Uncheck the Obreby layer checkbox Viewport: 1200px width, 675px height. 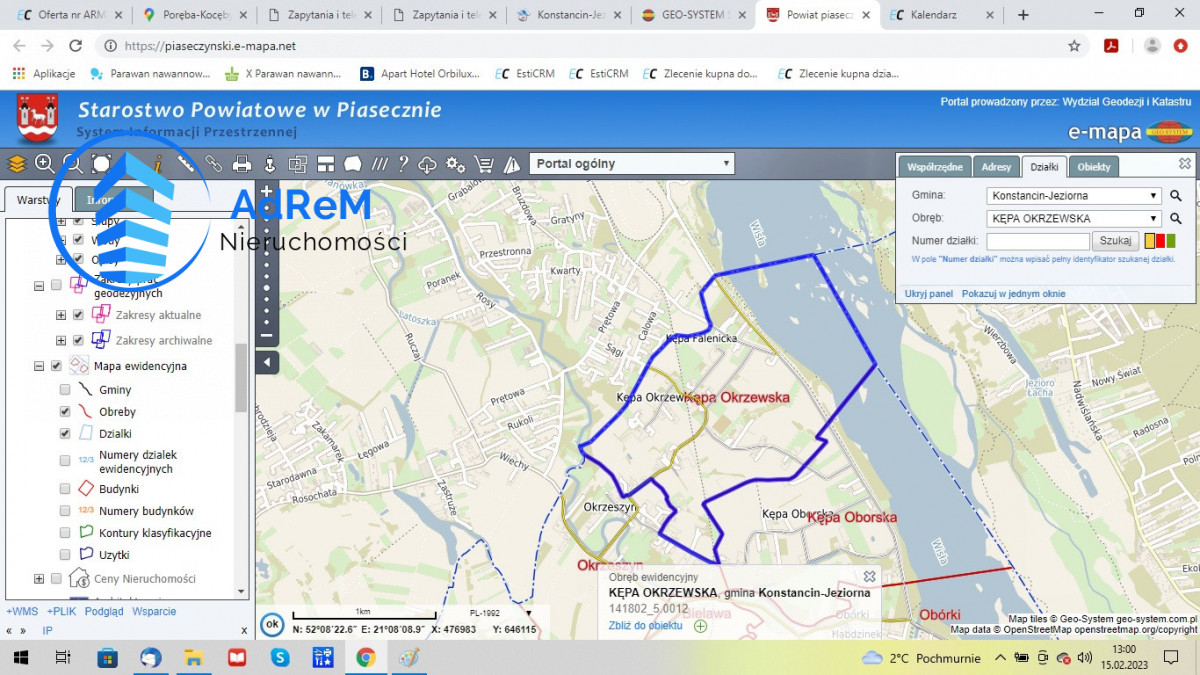point(65,411)
